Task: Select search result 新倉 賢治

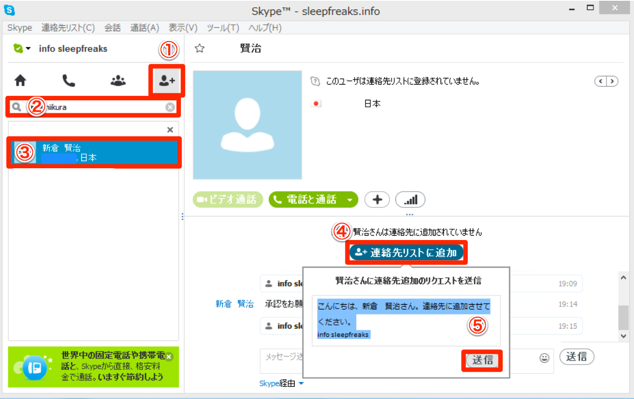Action: coord(94,152)
